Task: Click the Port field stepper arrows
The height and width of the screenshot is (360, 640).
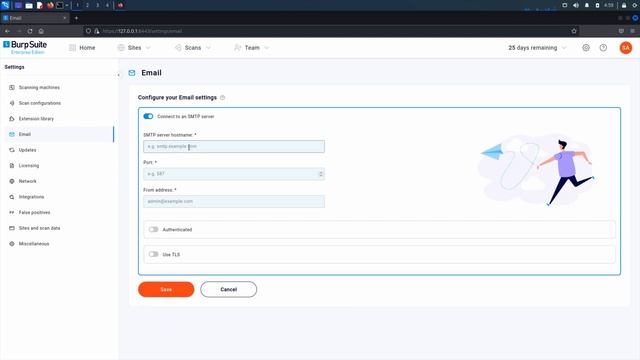Action: (321, 174)
